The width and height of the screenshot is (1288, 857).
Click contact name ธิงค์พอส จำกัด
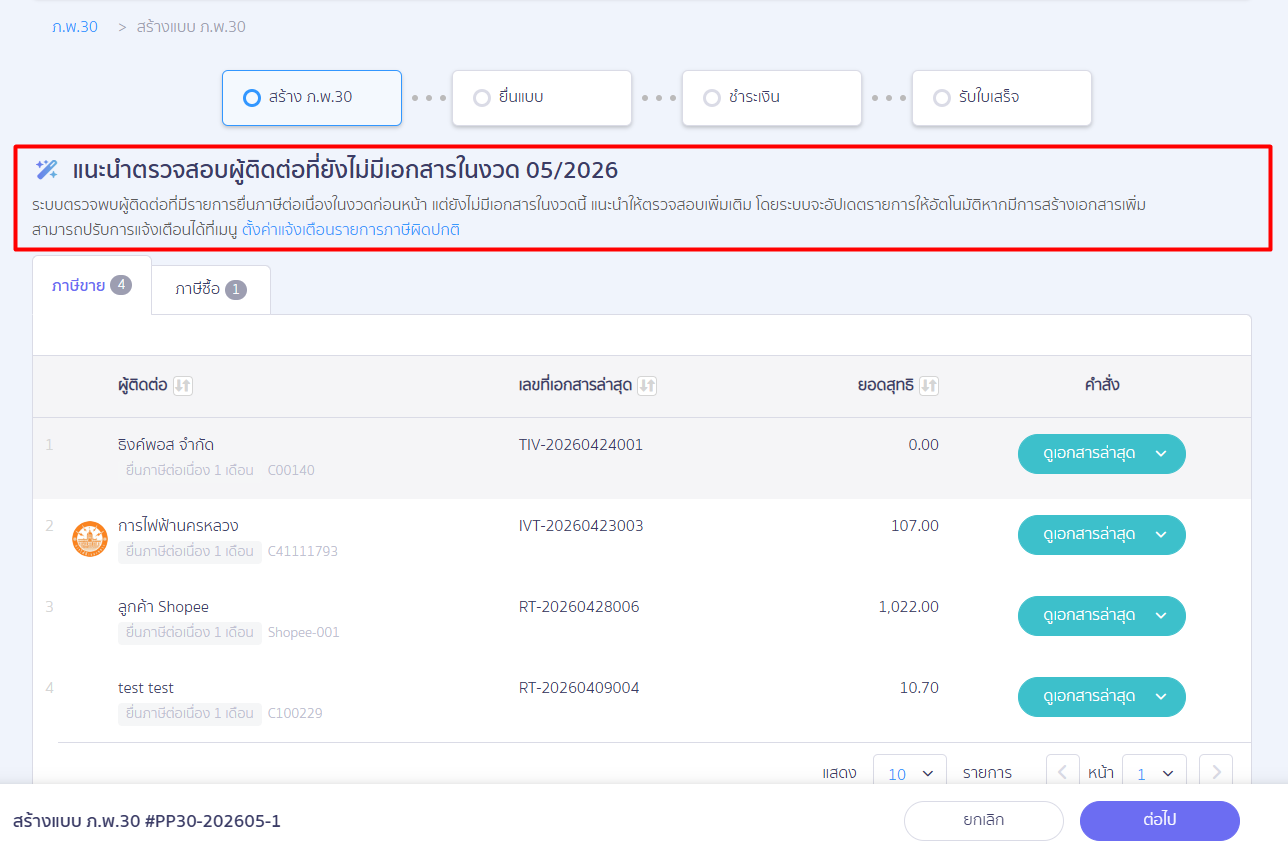(166, 445)
